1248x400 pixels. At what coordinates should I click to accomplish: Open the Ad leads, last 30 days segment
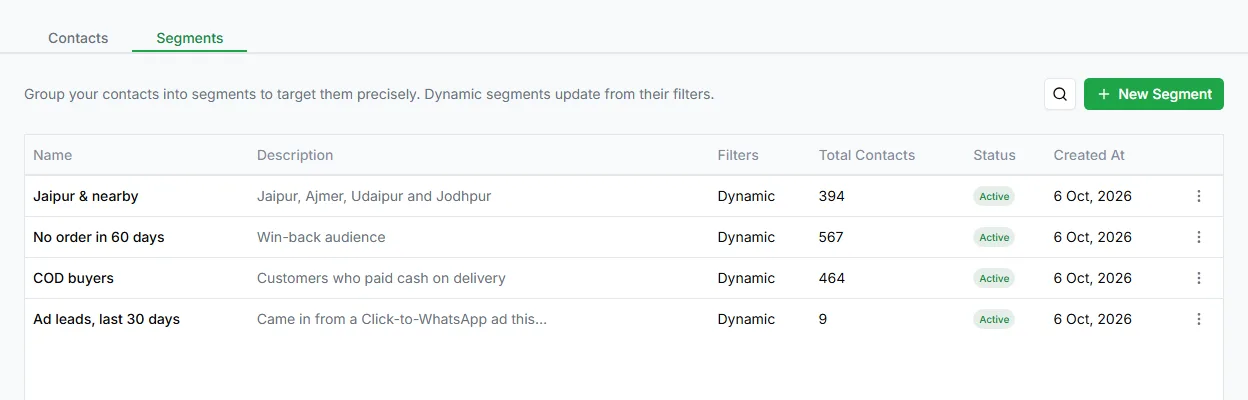point(107,319)
